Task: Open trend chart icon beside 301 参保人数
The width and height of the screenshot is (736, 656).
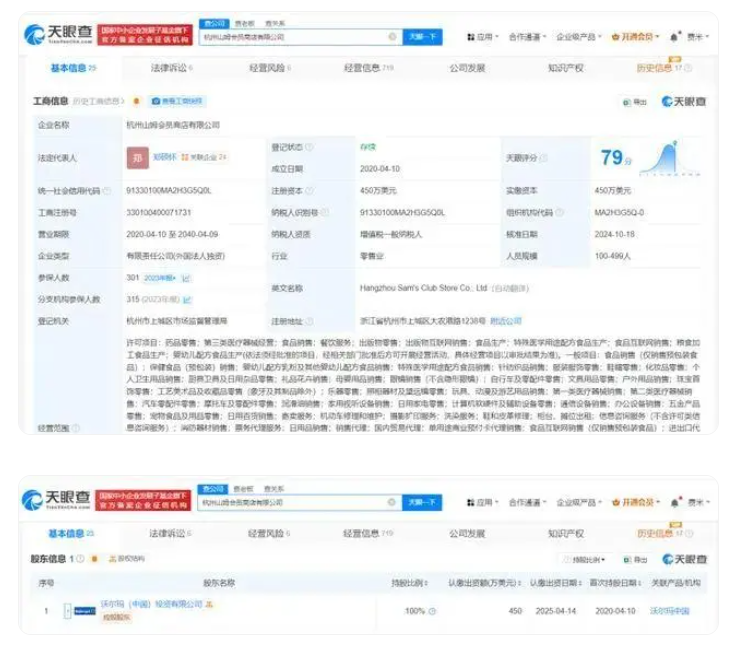Action: point(186,278)
